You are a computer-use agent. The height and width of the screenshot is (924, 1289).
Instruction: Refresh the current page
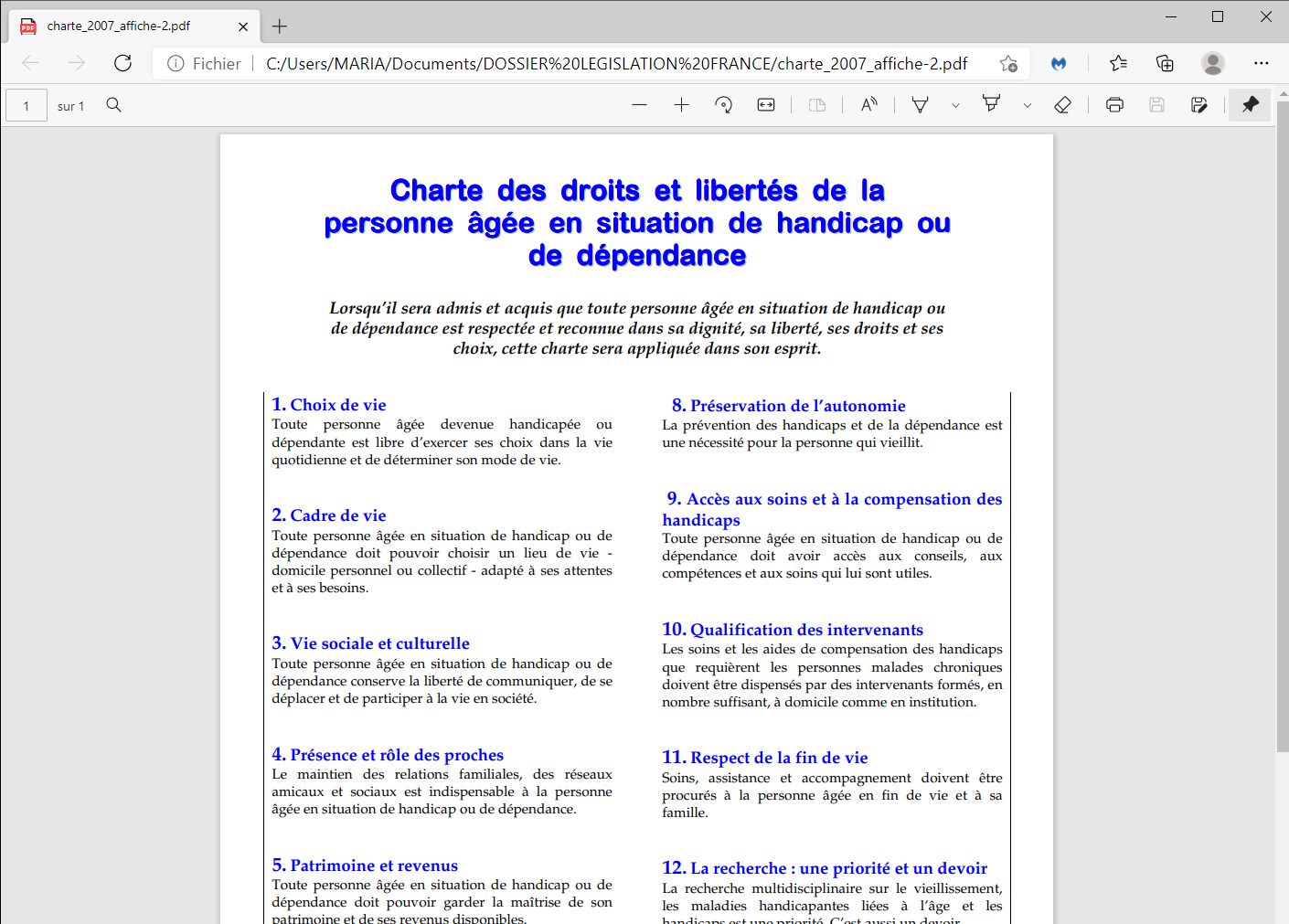pos(123,63)
